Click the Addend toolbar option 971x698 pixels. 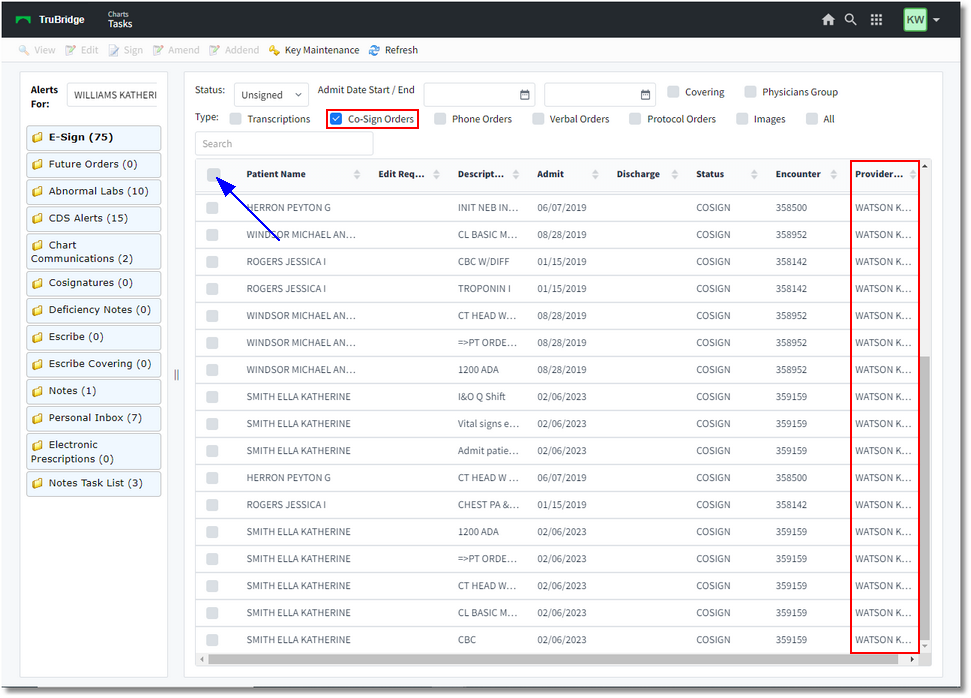(x=234, y=50)
